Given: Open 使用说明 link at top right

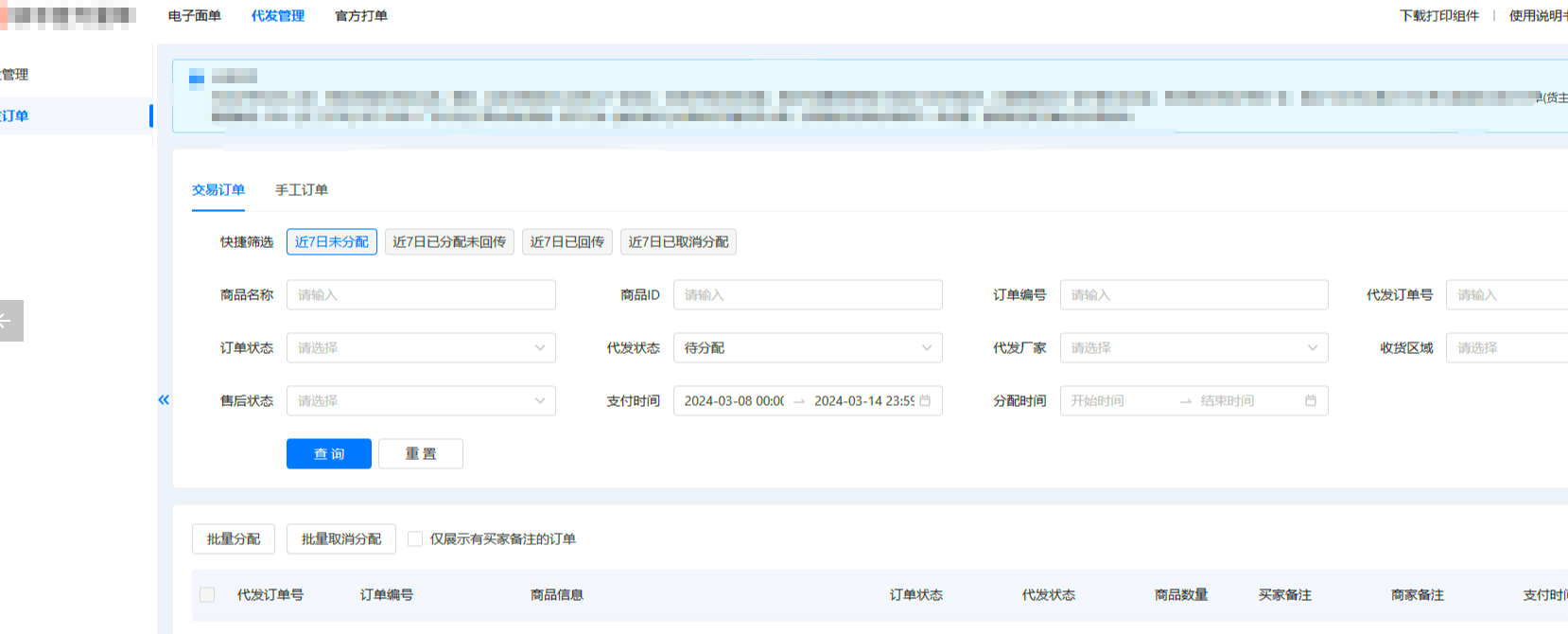Looking at the screenshot, I should 1539,16.
